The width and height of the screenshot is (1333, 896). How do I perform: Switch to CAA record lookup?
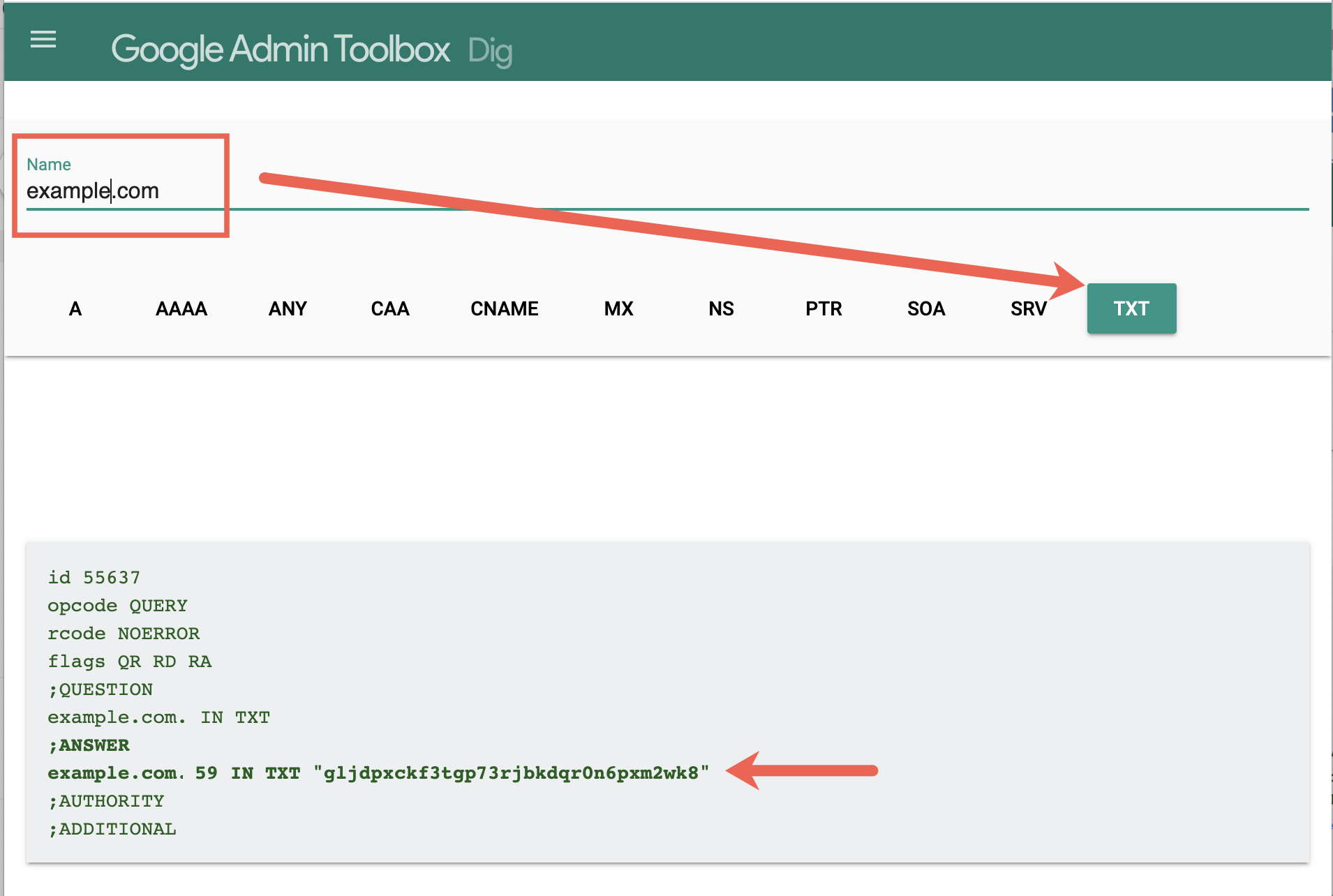[390, 308]
